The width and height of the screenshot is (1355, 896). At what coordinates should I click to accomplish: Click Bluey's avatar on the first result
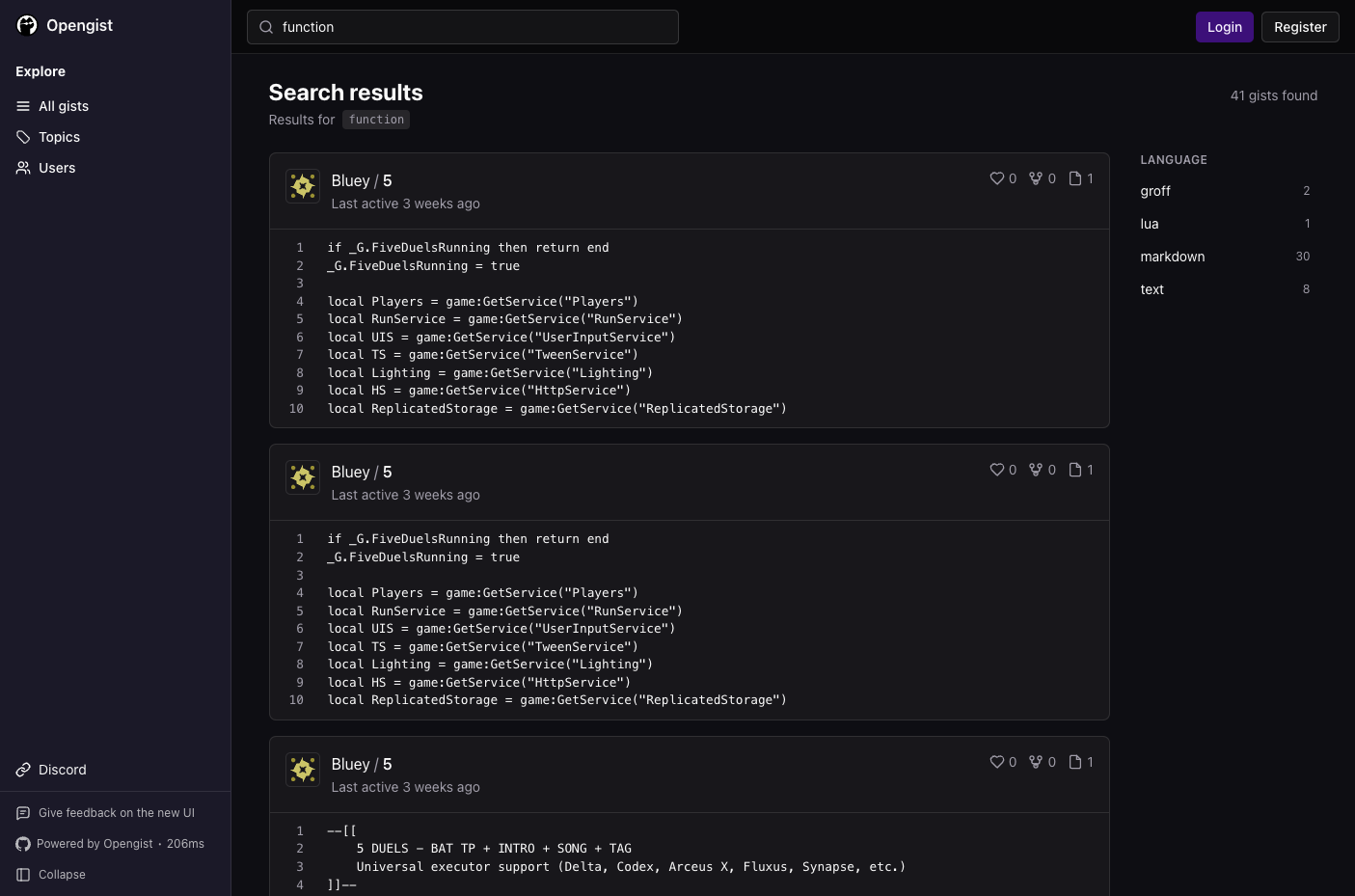303,186
